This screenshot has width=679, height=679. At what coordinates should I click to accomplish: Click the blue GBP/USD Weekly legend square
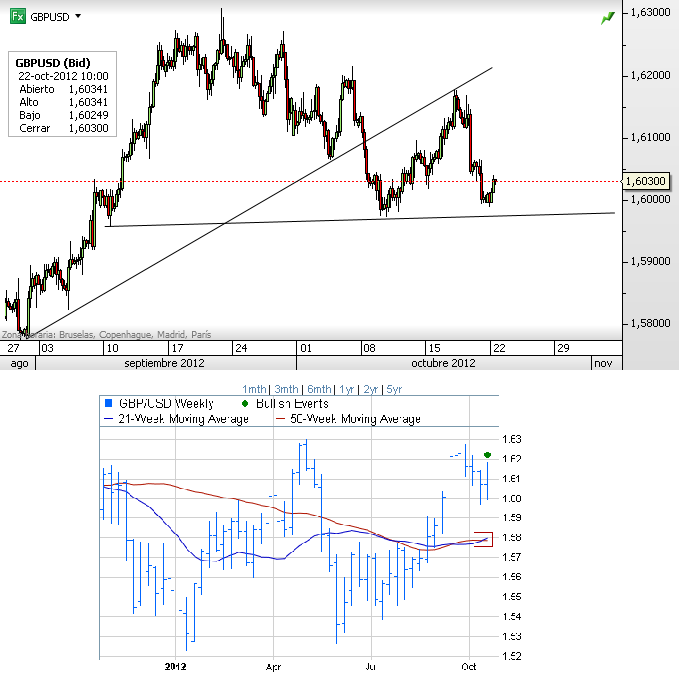coord(109,404)
